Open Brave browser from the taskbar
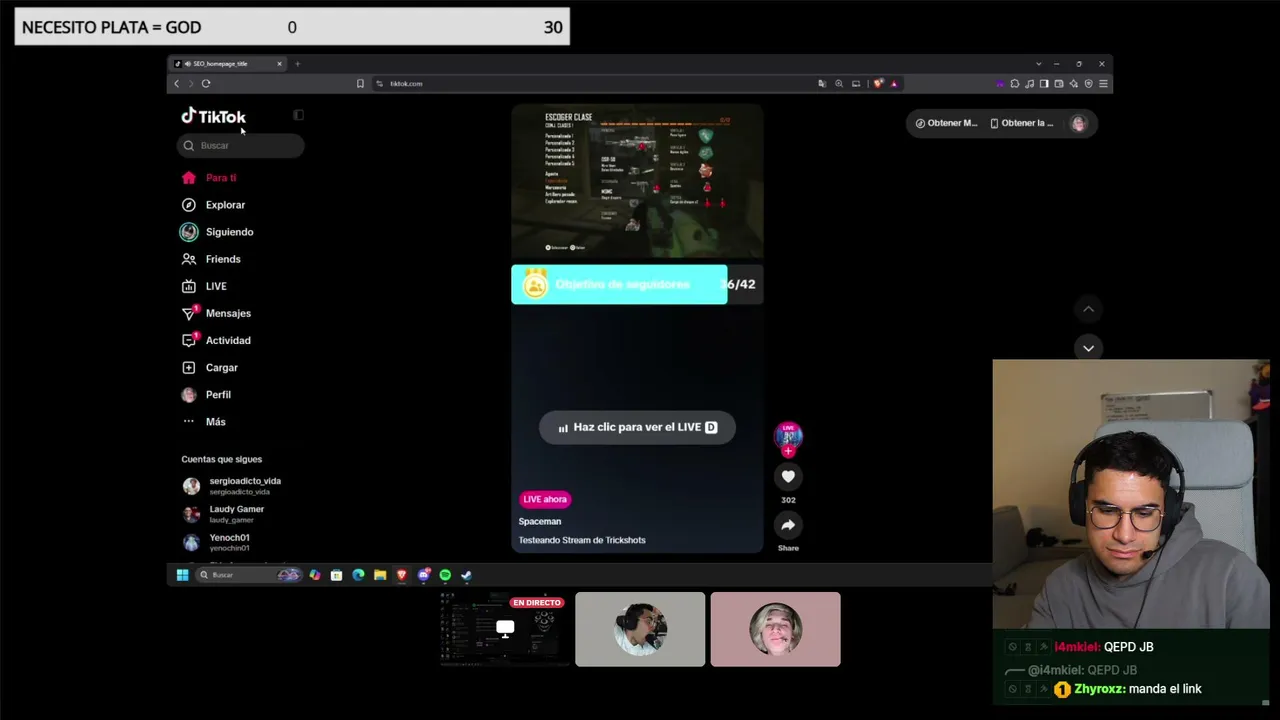The height and width of the screenshot is (720, 1280). pyautogui.click(x=402, y=575)
